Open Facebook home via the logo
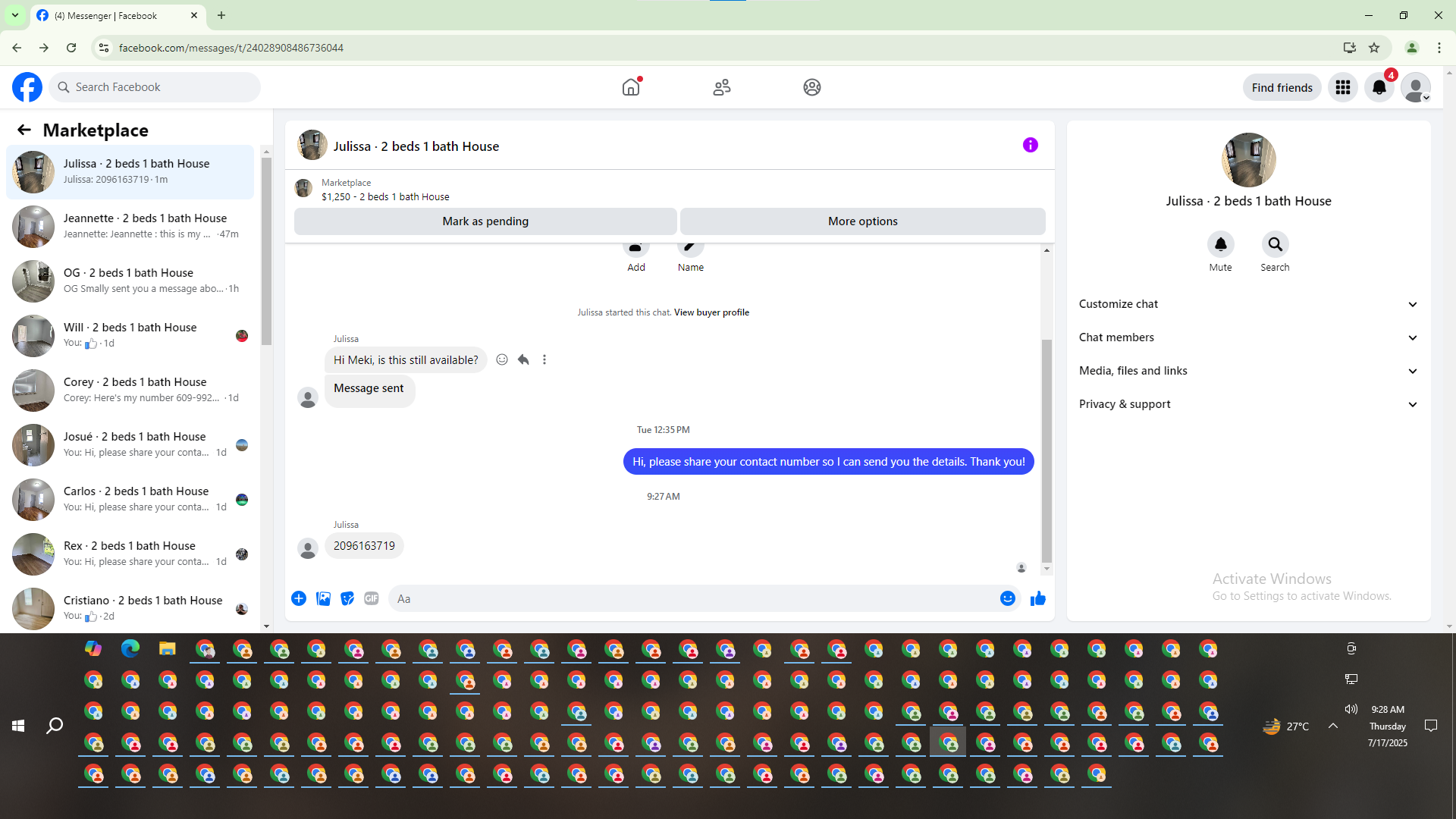Viewport: 1456px width, 819px height. tap(27, 87)
